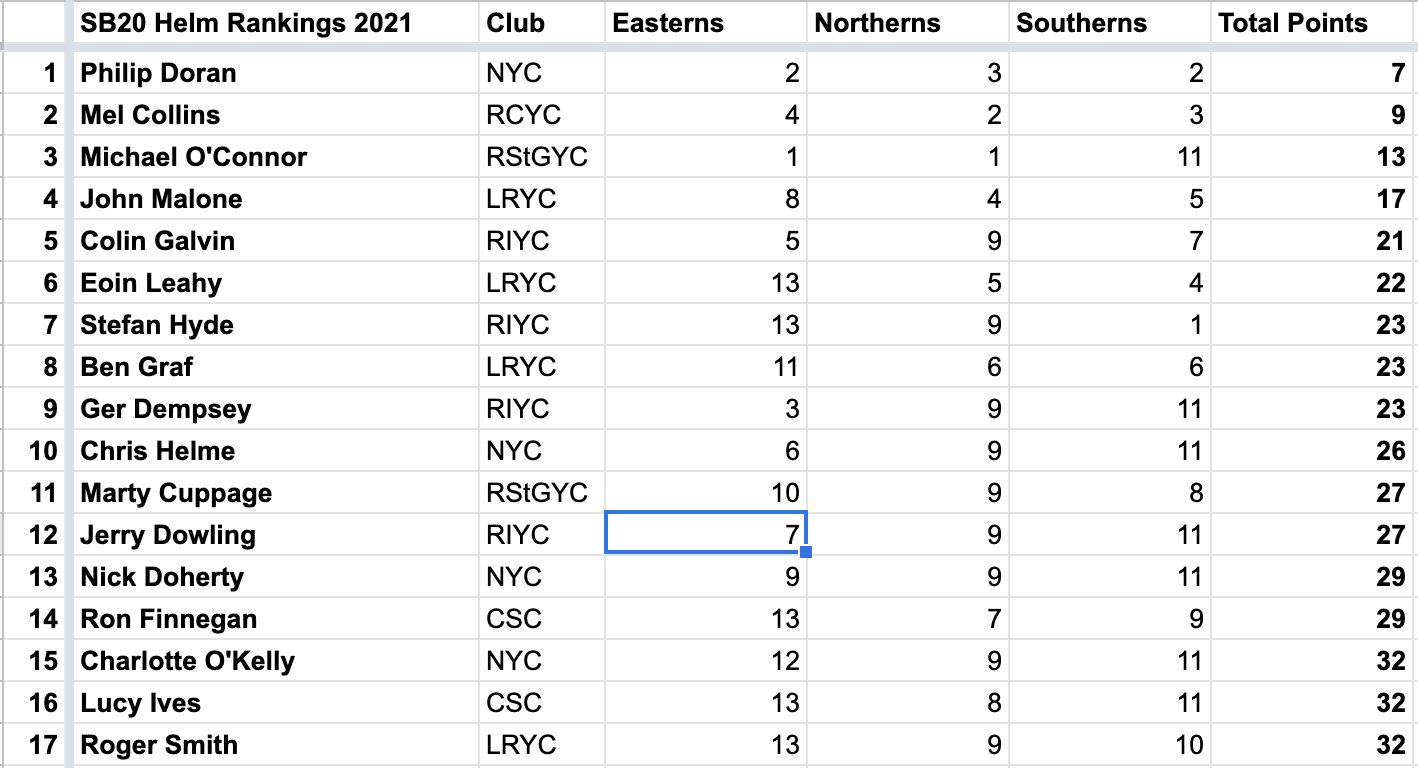Select the Philip Doran name cell
1418x768 pixels.
tap(276, 73)
